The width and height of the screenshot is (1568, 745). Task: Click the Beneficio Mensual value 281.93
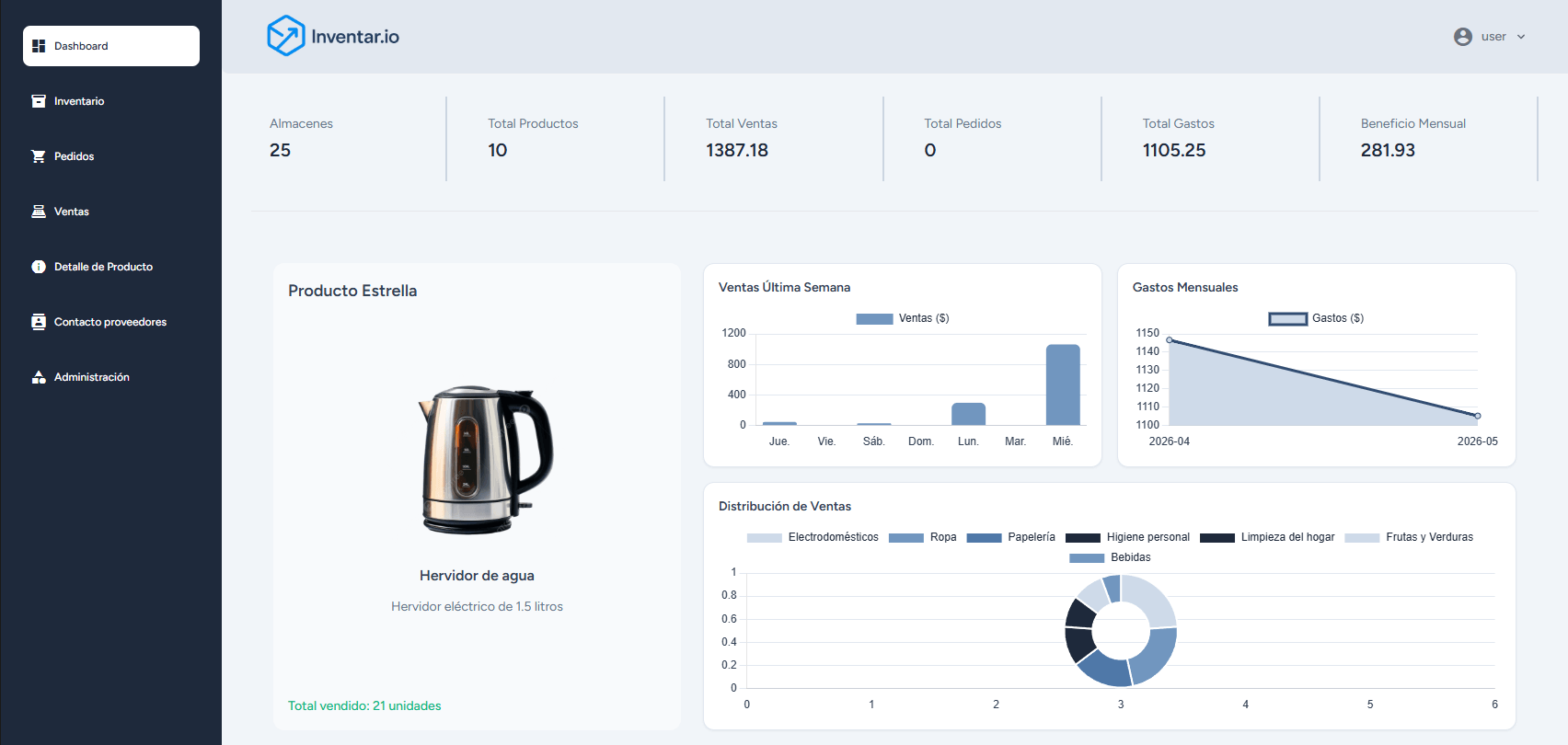pos(1388,150)
